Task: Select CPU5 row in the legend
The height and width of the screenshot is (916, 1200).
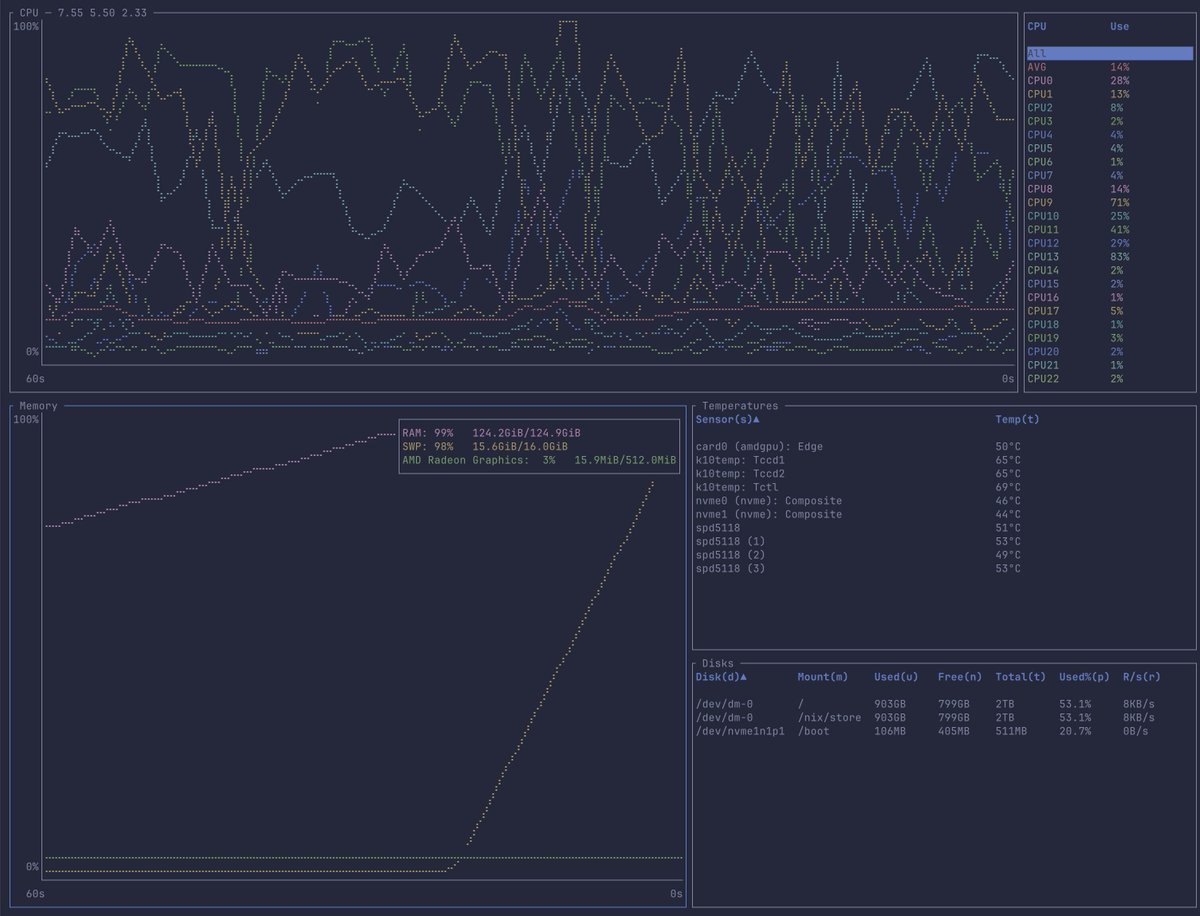Action: coord(1108,148)
